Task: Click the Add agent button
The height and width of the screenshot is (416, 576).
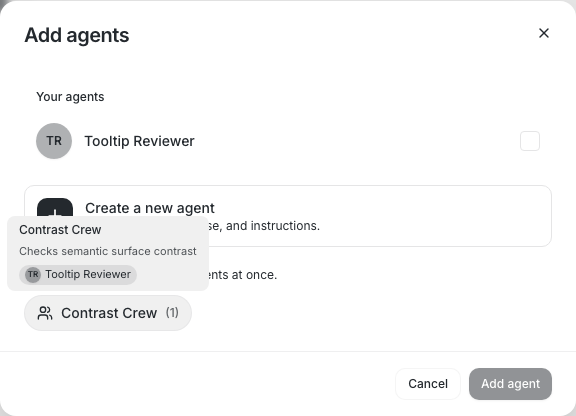Action: [510, 384]
